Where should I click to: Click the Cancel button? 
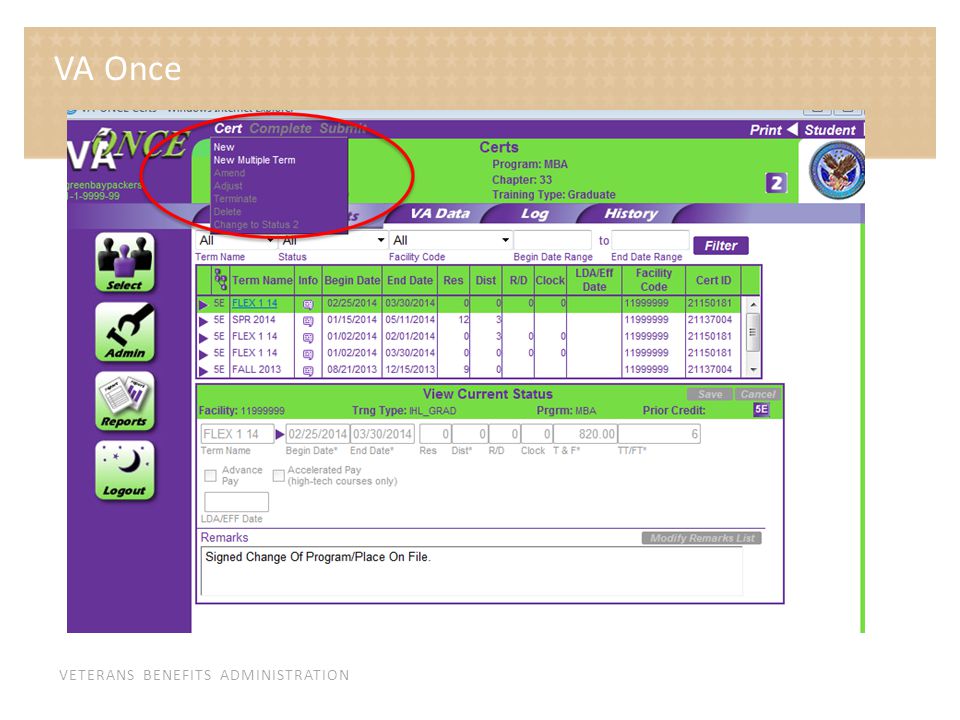click(757, 394)
